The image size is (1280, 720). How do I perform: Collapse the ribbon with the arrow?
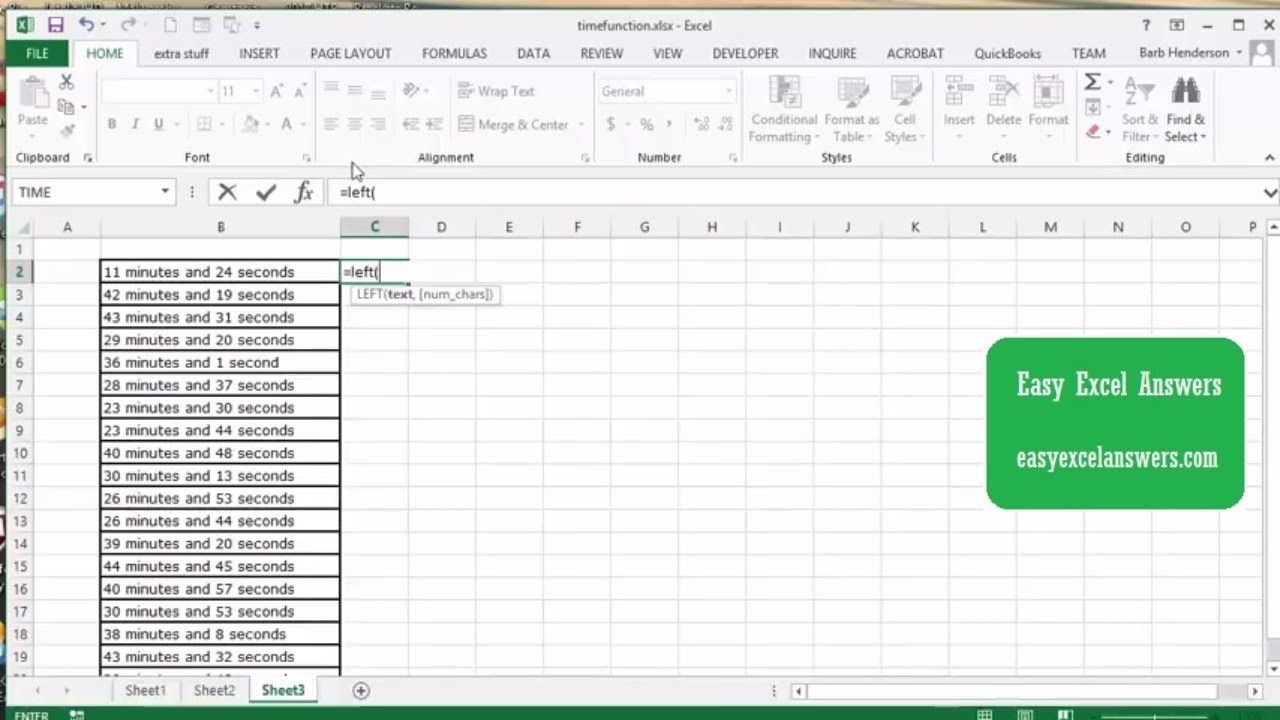pos(1270,157)
